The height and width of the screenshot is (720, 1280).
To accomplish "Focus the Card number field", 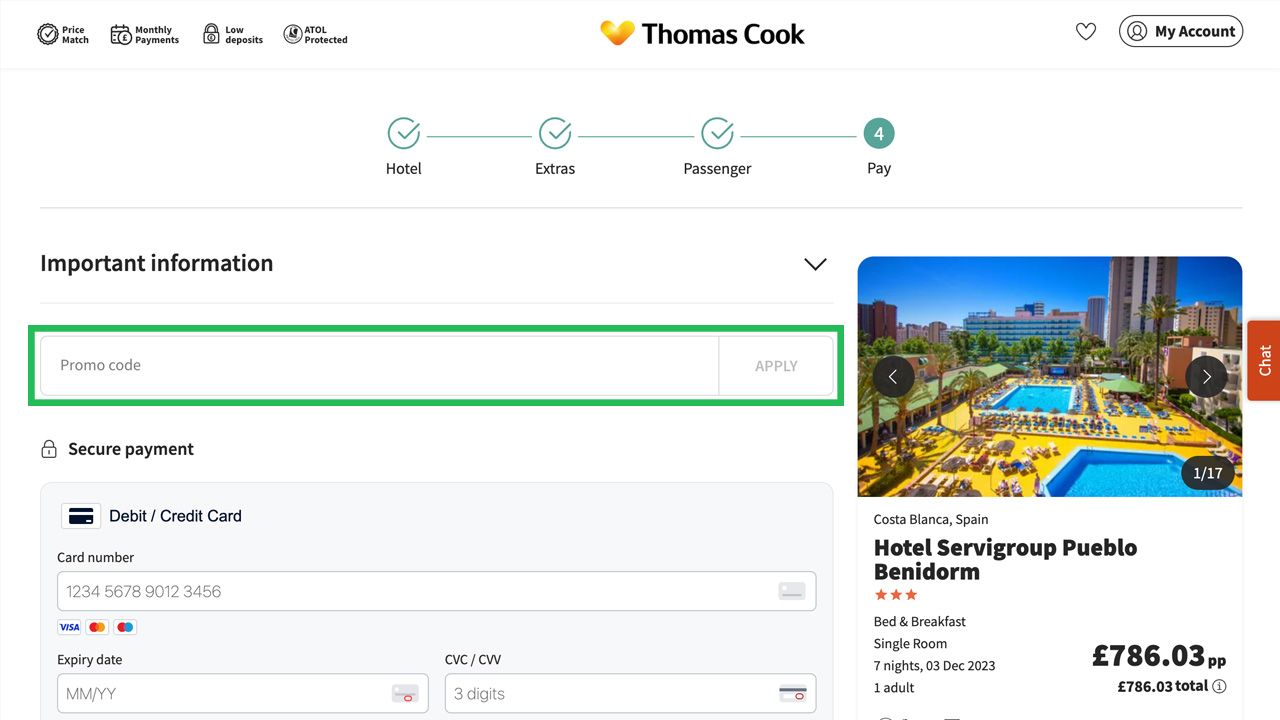I will (x=436, y=591).
